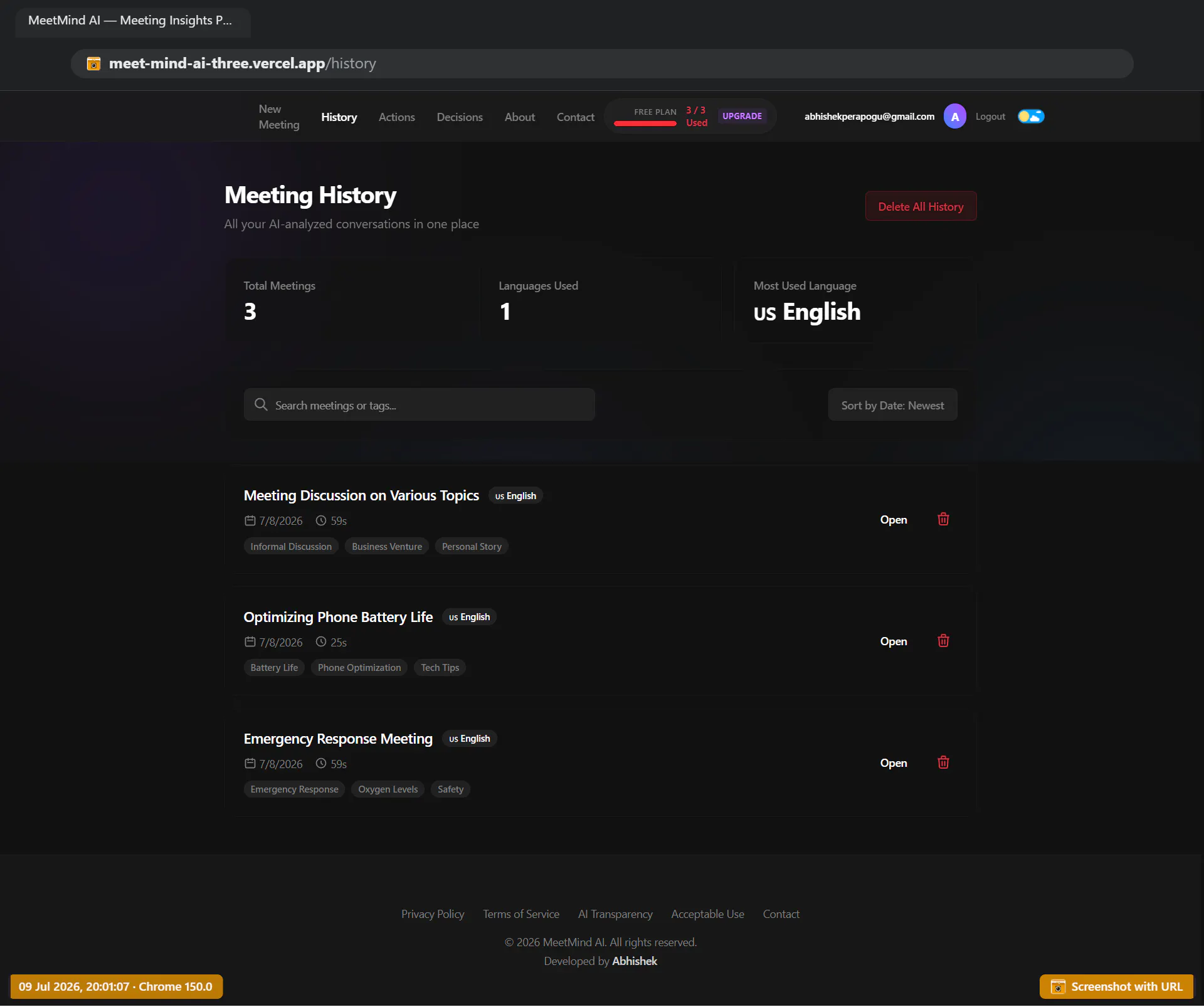1204x1007 pixels.
Task: Click the UPGRADE button
Action: coord(742,117)
